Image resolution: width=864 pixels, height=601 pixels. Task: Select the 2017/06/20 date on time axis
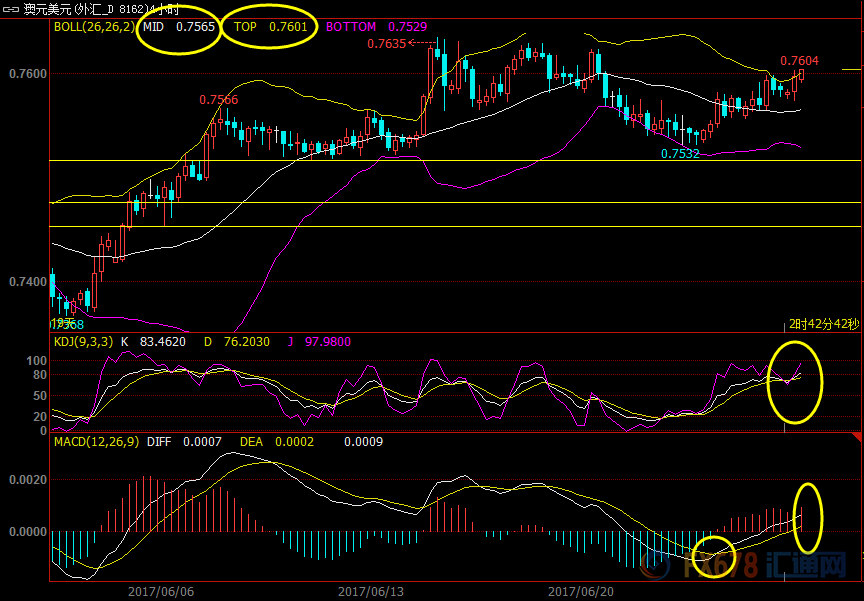pos(582,591)
